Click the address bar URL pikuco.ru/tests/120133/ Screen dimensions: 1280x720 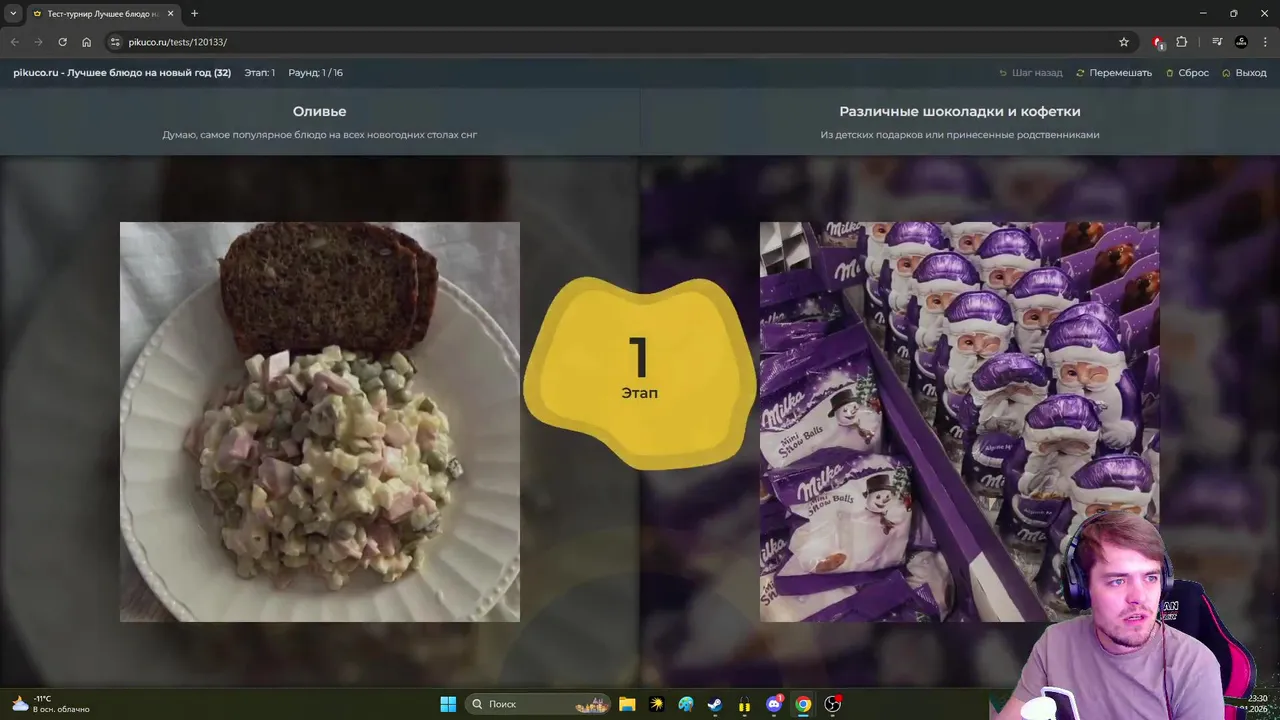[177, 42]
